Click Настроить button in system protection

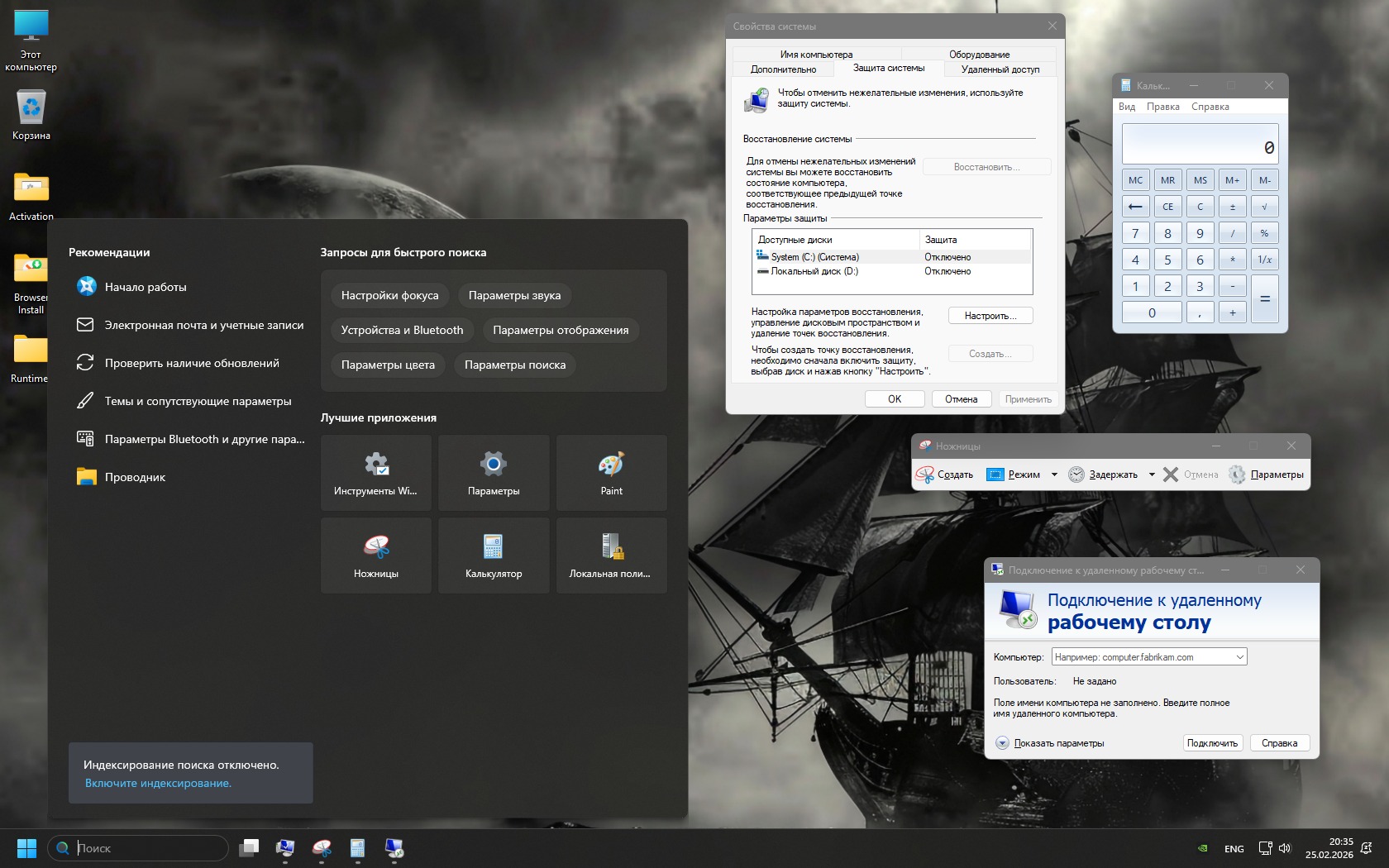tap(990, 316)
